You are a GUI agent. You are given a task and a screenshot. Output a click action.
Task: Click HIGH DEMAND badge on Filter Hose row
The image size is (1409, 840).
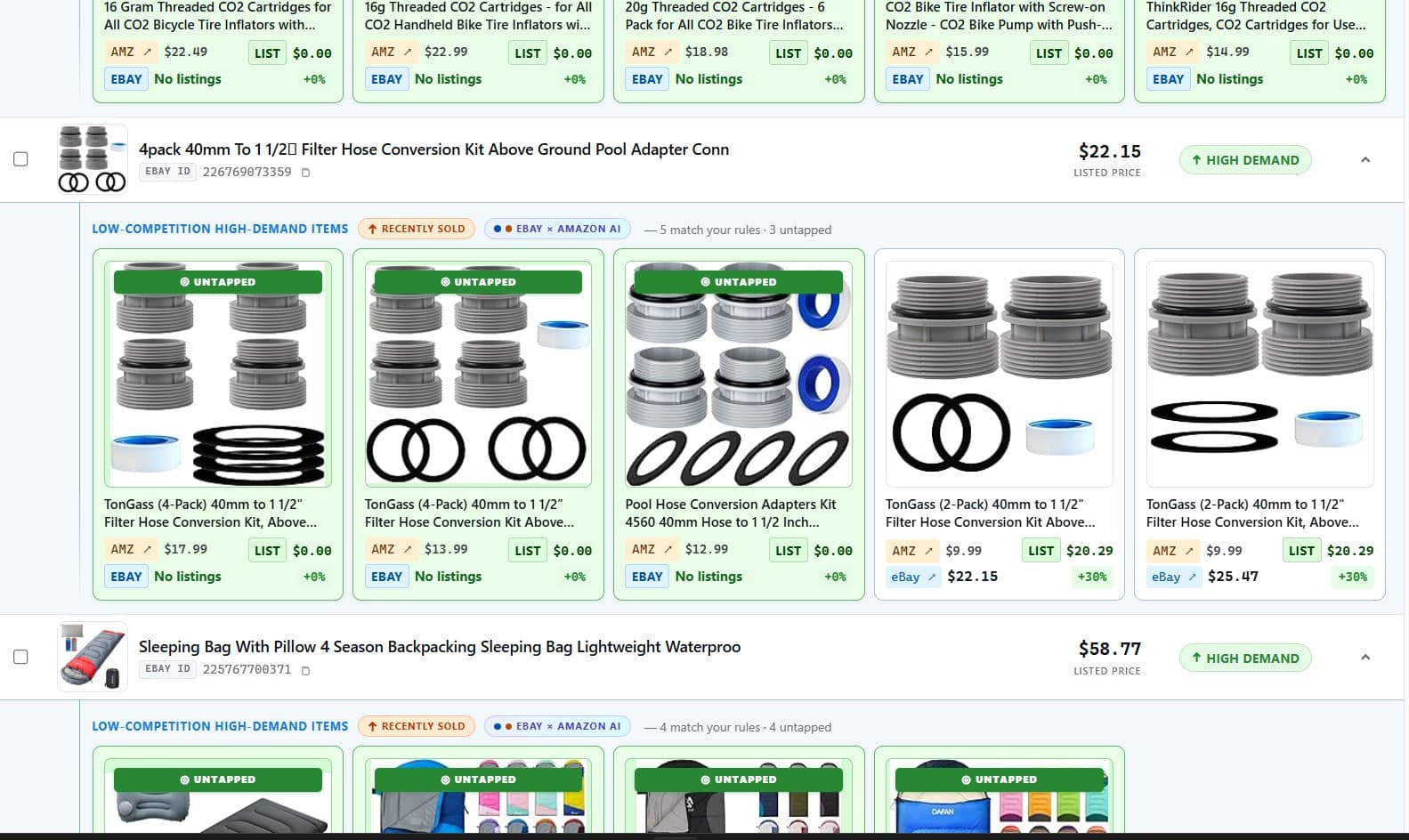1245,160
